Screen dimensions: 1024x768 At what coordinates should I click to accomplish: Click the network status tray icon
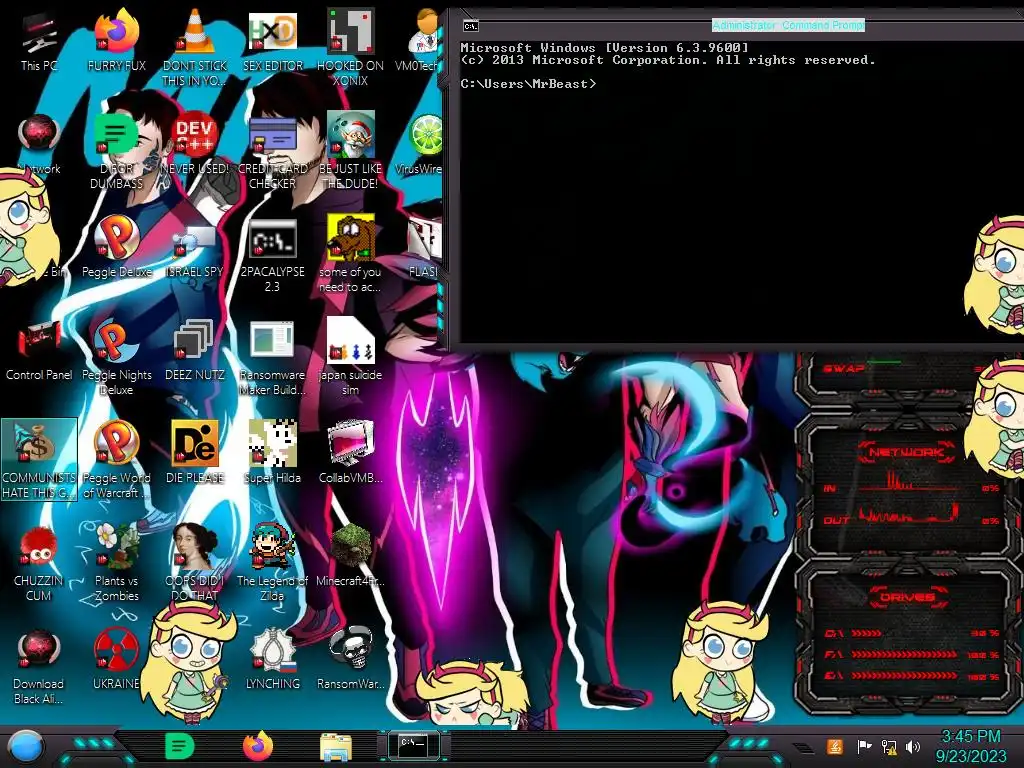click(889, 746)
